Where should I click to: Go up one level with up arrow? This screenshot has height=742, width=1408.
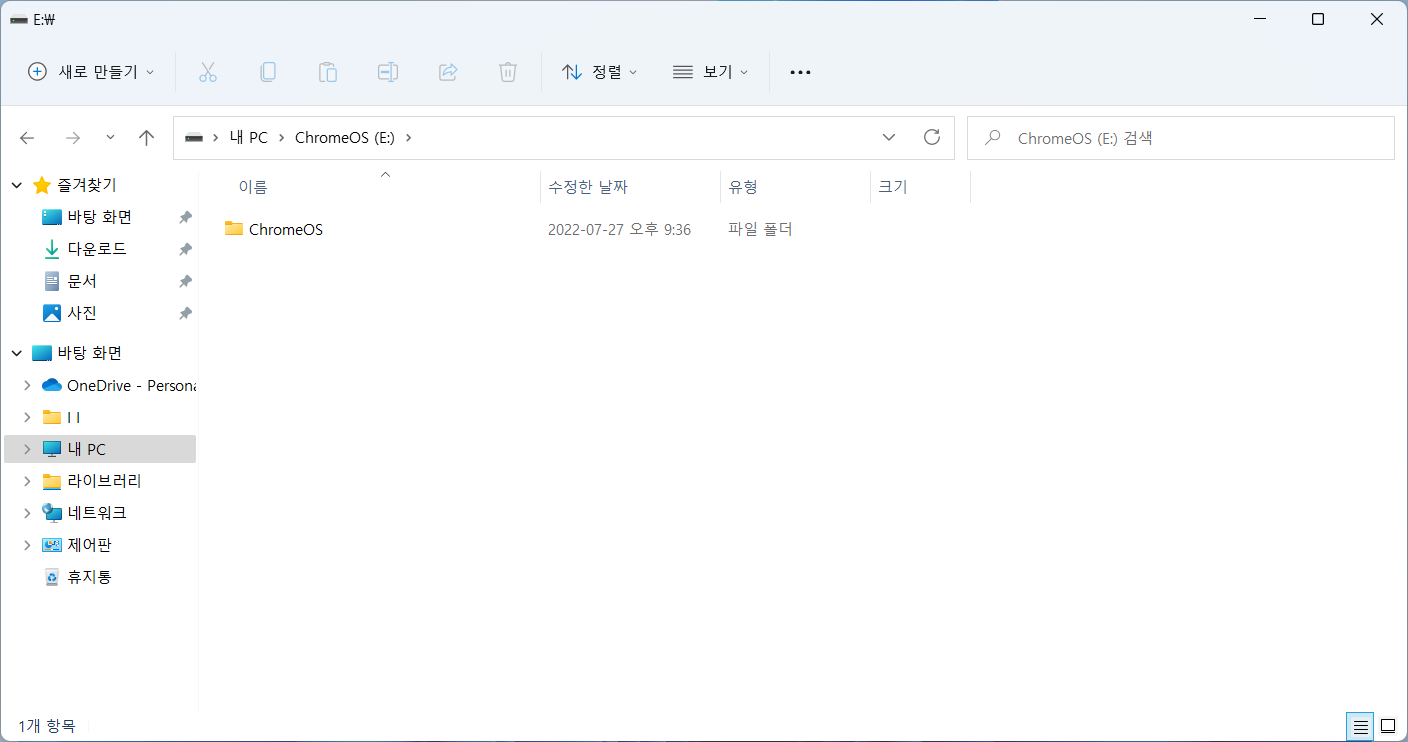[147, 138]
